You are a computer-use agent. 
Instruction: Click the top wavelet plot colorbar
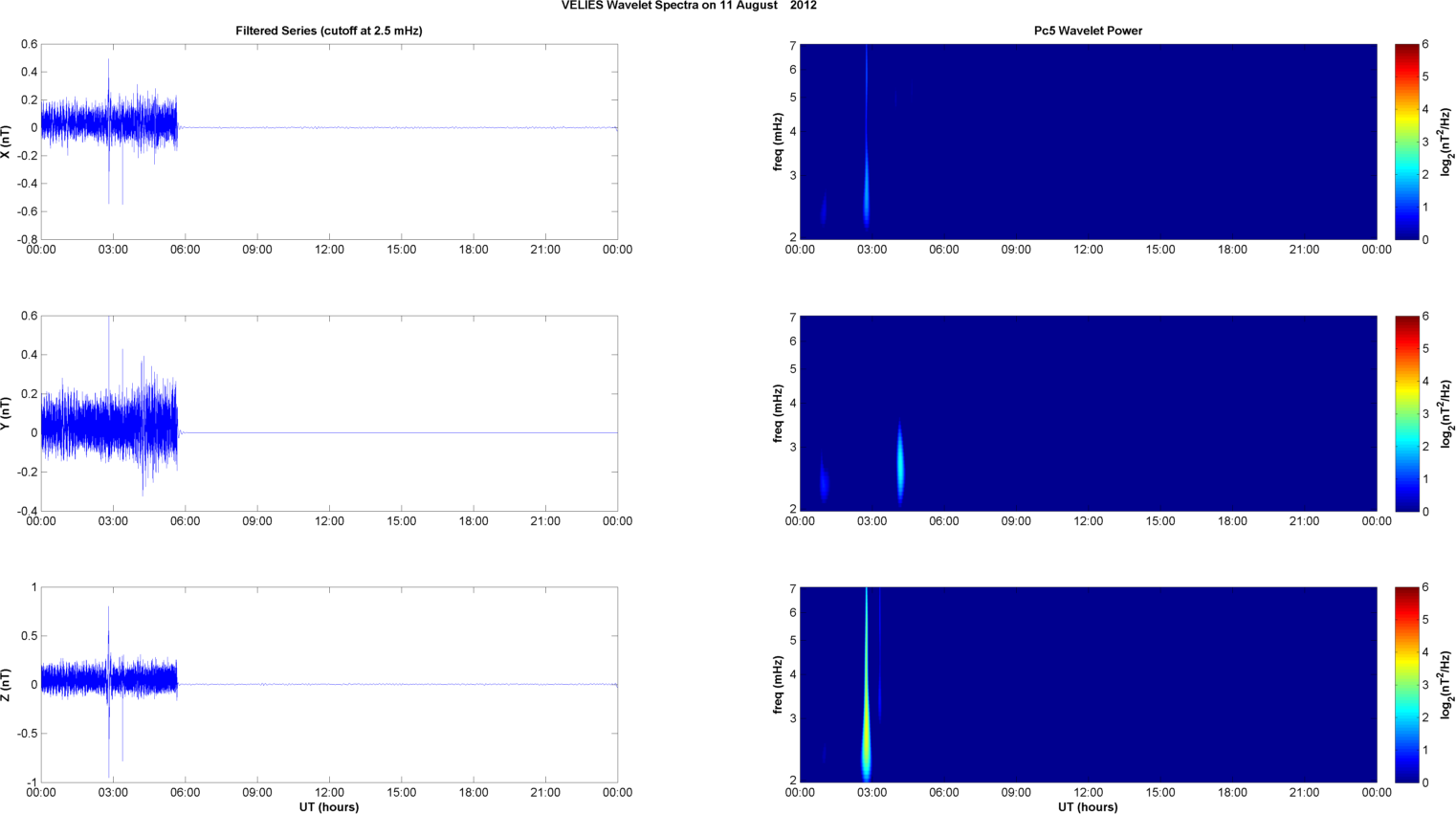pos(1406,142)
